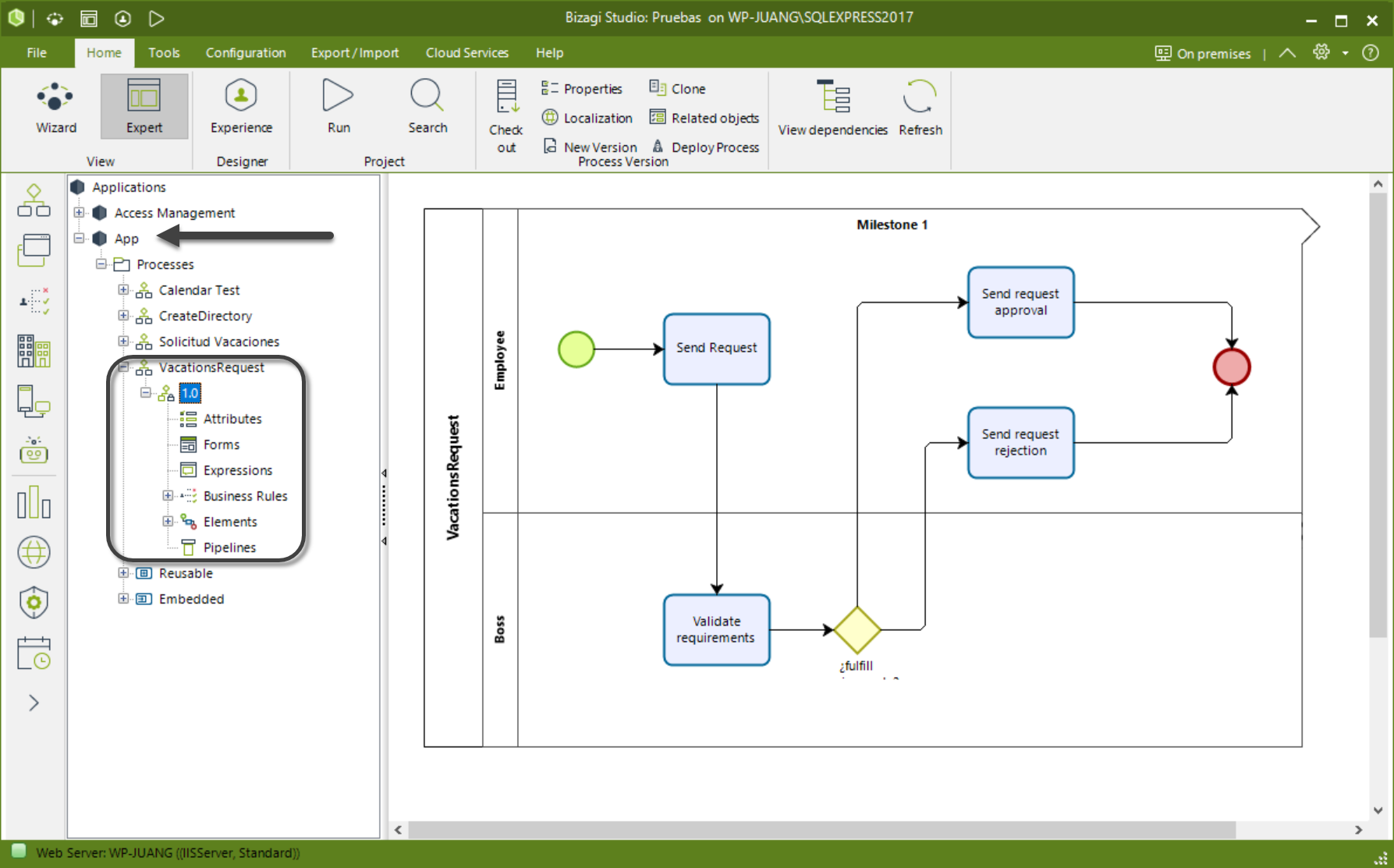
Task: Click the Send Request task
Action: tap(716, 349)
